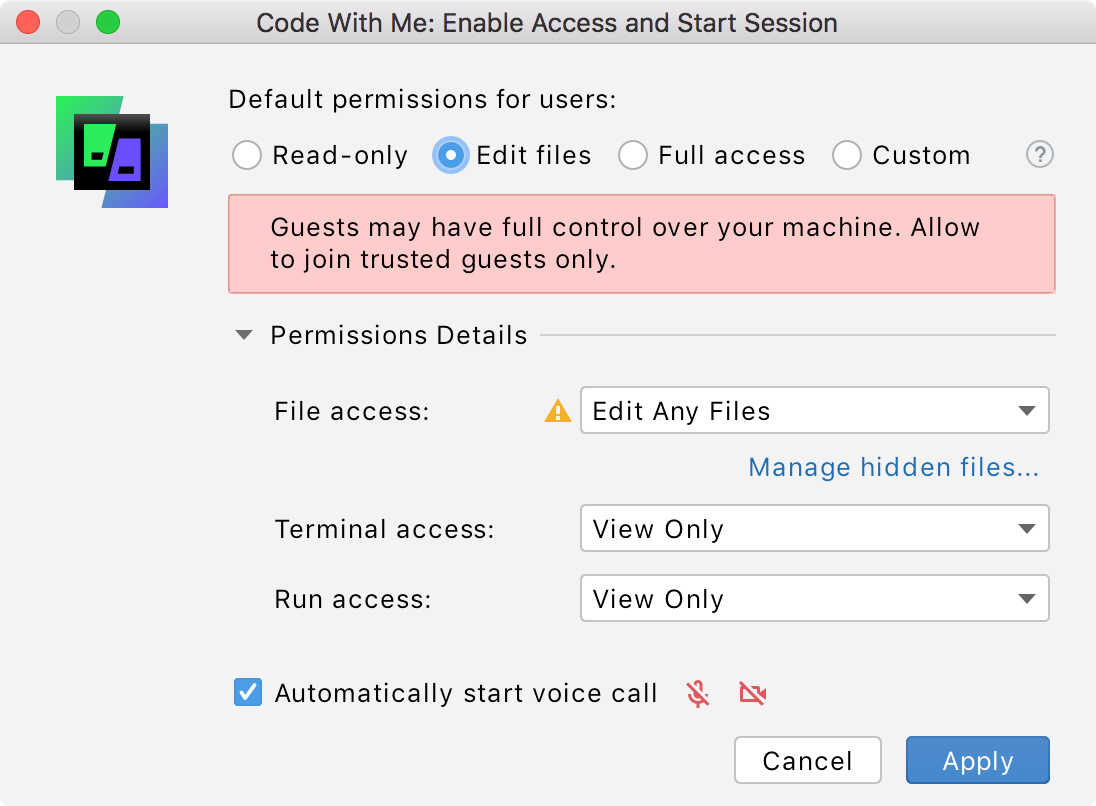The width and height of the screenshot is (1096, 806).
Task: Apply the session settings
Action: [x=977, y=760]
